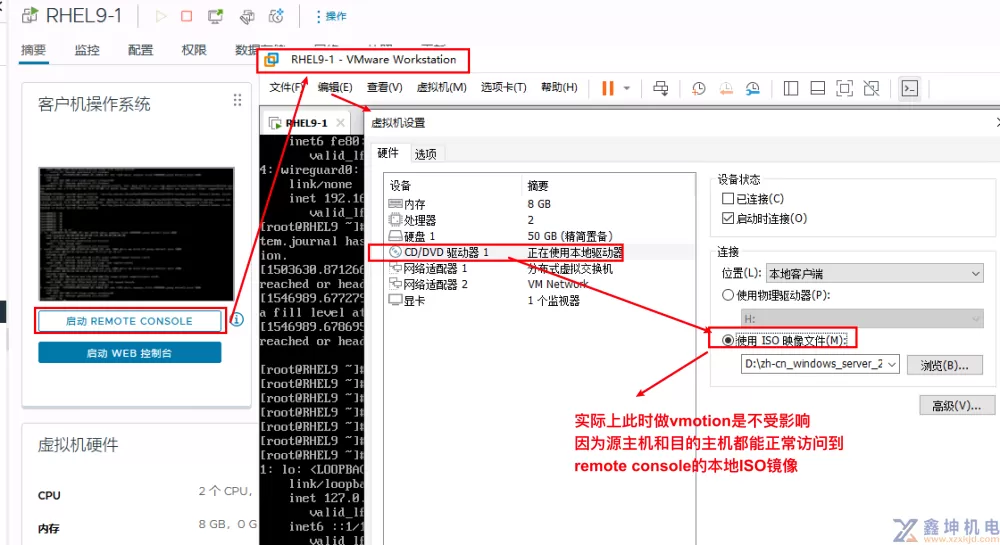Select the 显卡 device row
The image size is (1000, 545).
pyautogui.click(x=539, y=300)
